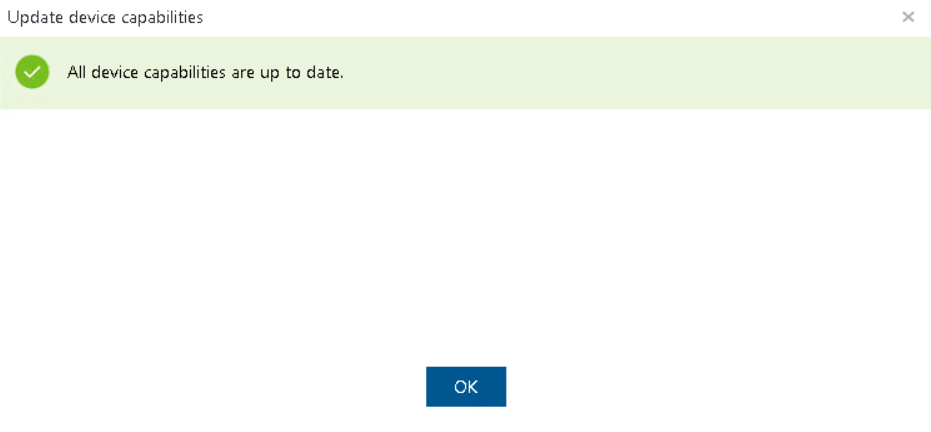
Task: Select the 'All device capabilities are up to date' message
Action: pyautogui.click(x=205, y=72)
